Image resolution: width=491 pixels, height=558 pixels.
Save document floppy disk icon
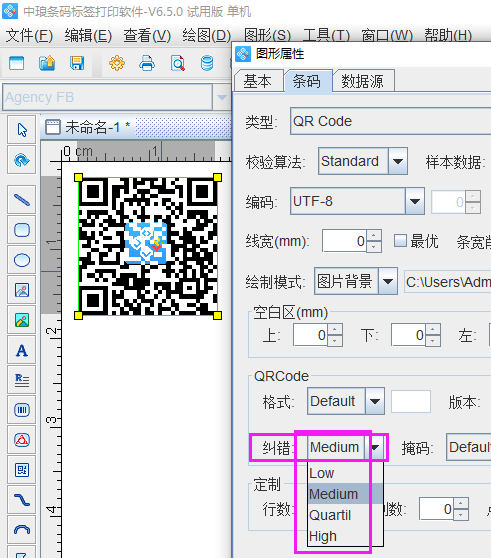tap(77, 63)
